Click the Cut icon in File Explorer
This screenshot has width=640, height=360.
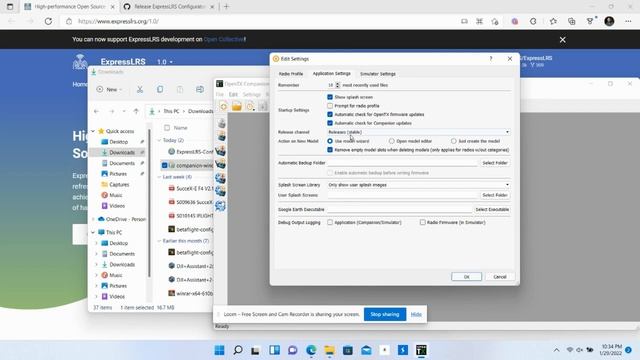(x=140, y=89)
